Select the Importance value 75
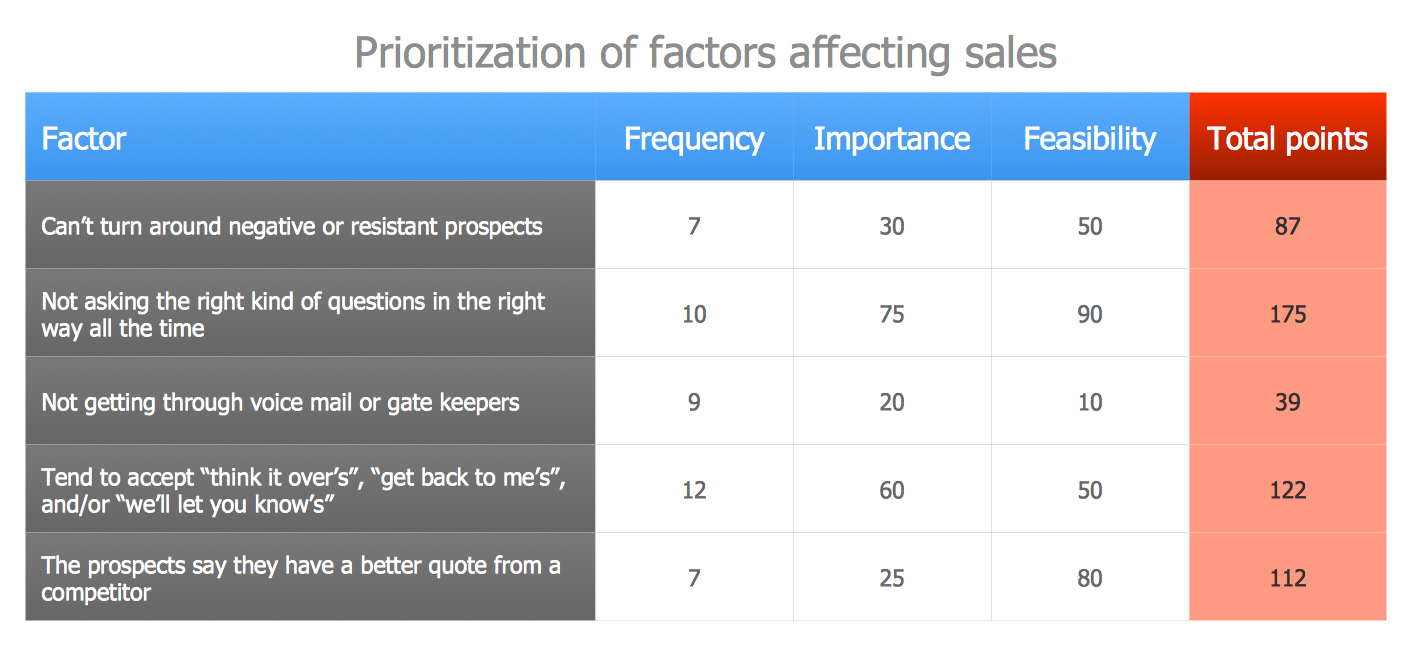Viewport: 1412px width, 645px height. (x=892, y=314)
